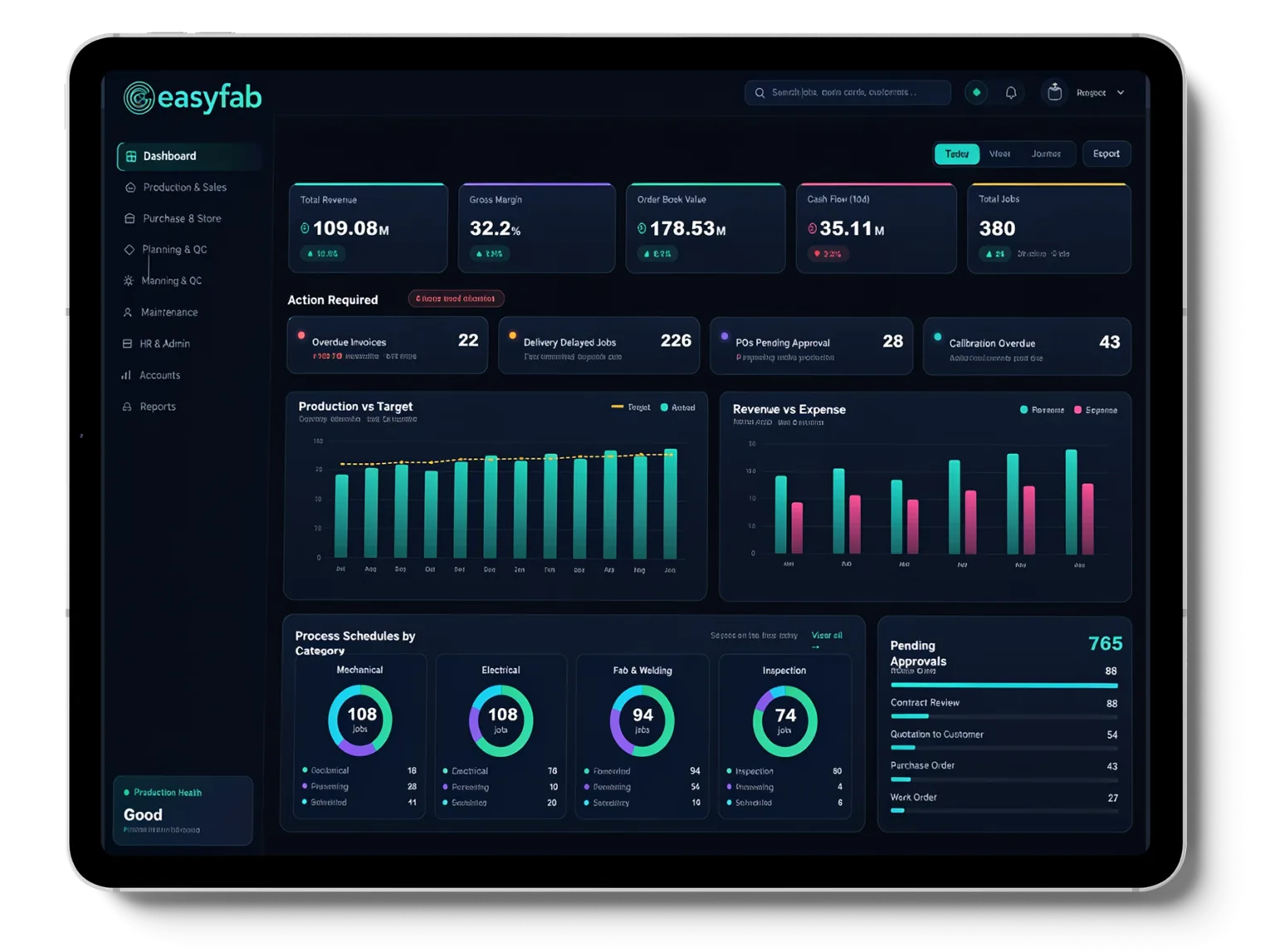This screenshot has height=952, width=1275.
Task: Focus the search jobs input field
Action: click(x=848, y=92)
